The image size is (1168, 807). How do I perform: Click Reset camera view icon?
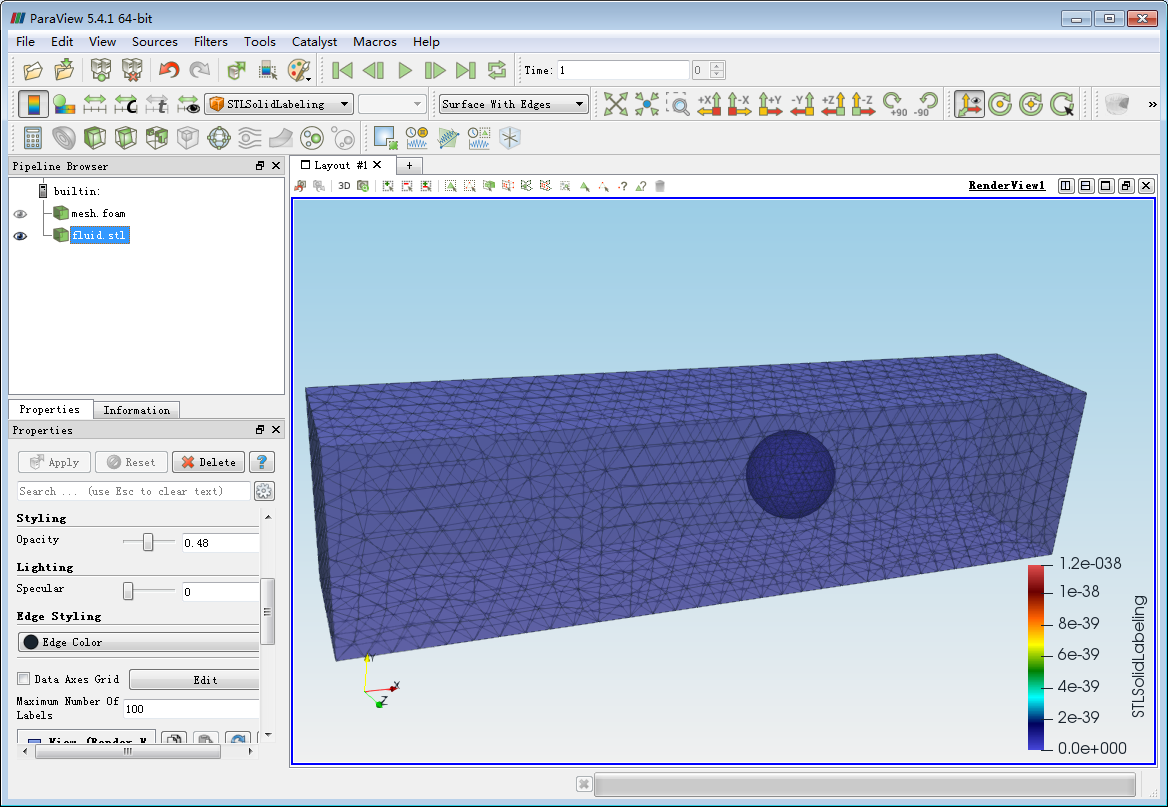(x=615, y=104)
